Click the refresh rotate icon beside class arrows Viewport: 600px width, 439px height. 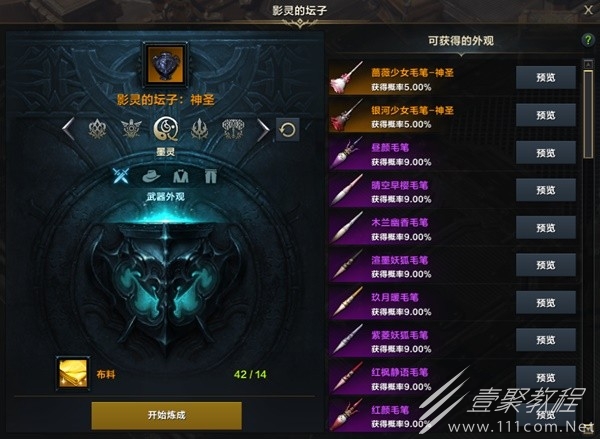click(287, 130)
